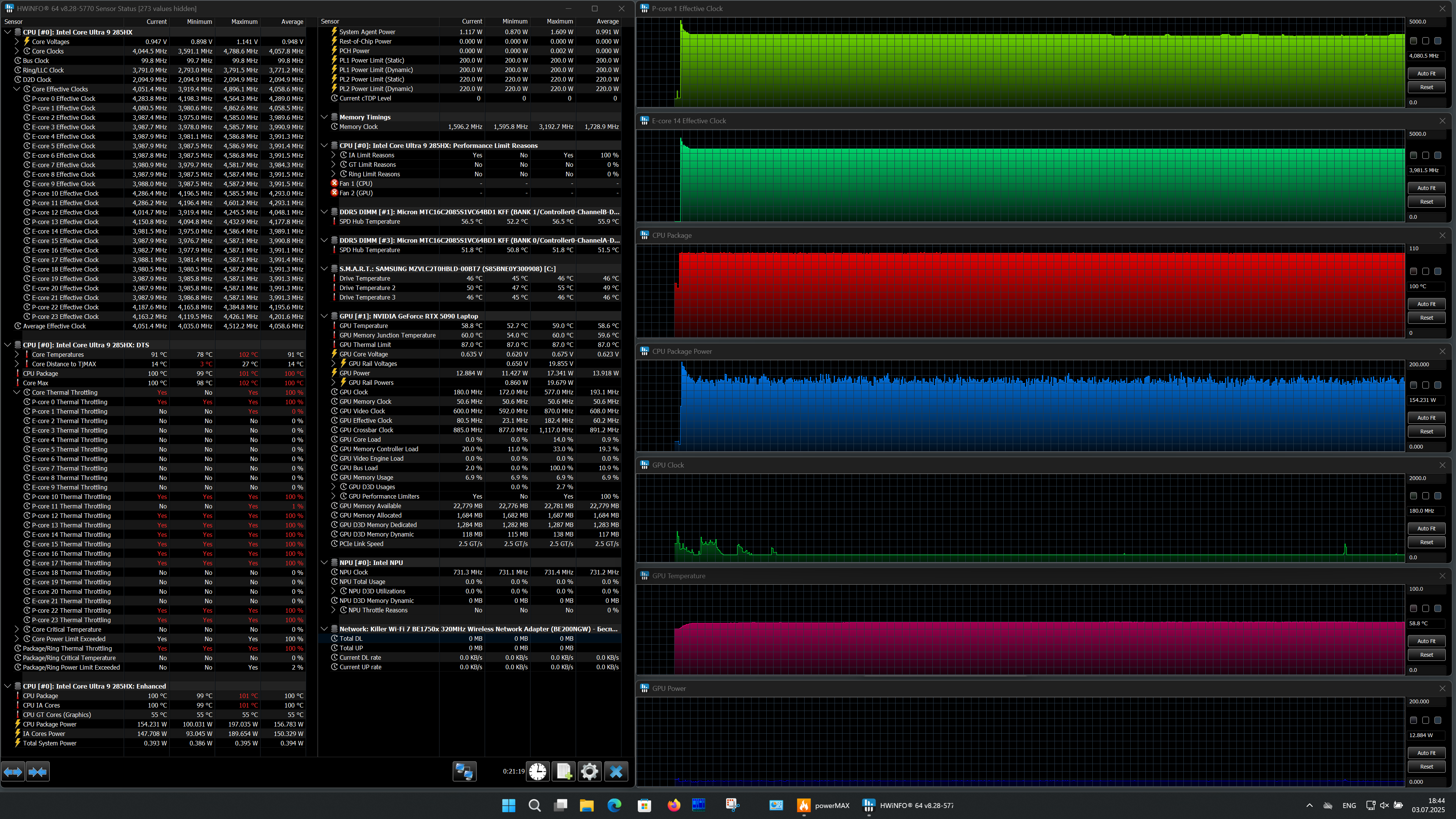Collapse the Core Effective Clocks tree
This screenshot has height=819, width=1456.
(17, 89)
